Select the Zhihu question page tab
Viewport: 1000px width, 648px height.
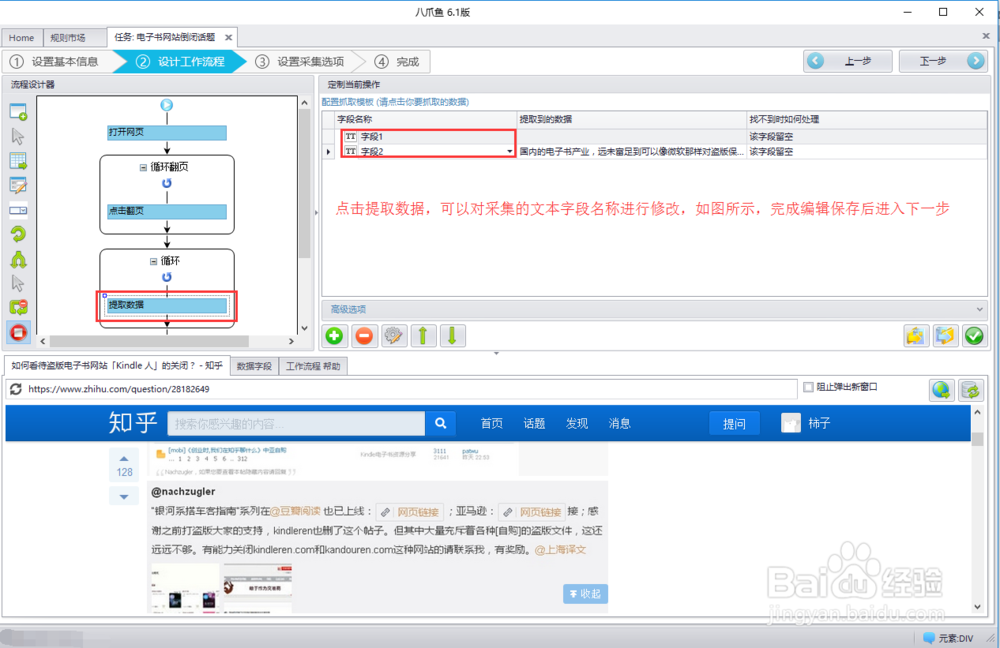[x=117, y=365]
